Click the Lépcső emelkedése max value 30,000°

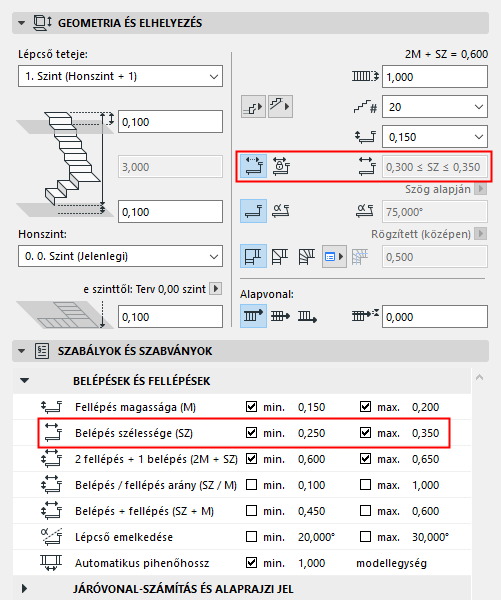[430, 537]
